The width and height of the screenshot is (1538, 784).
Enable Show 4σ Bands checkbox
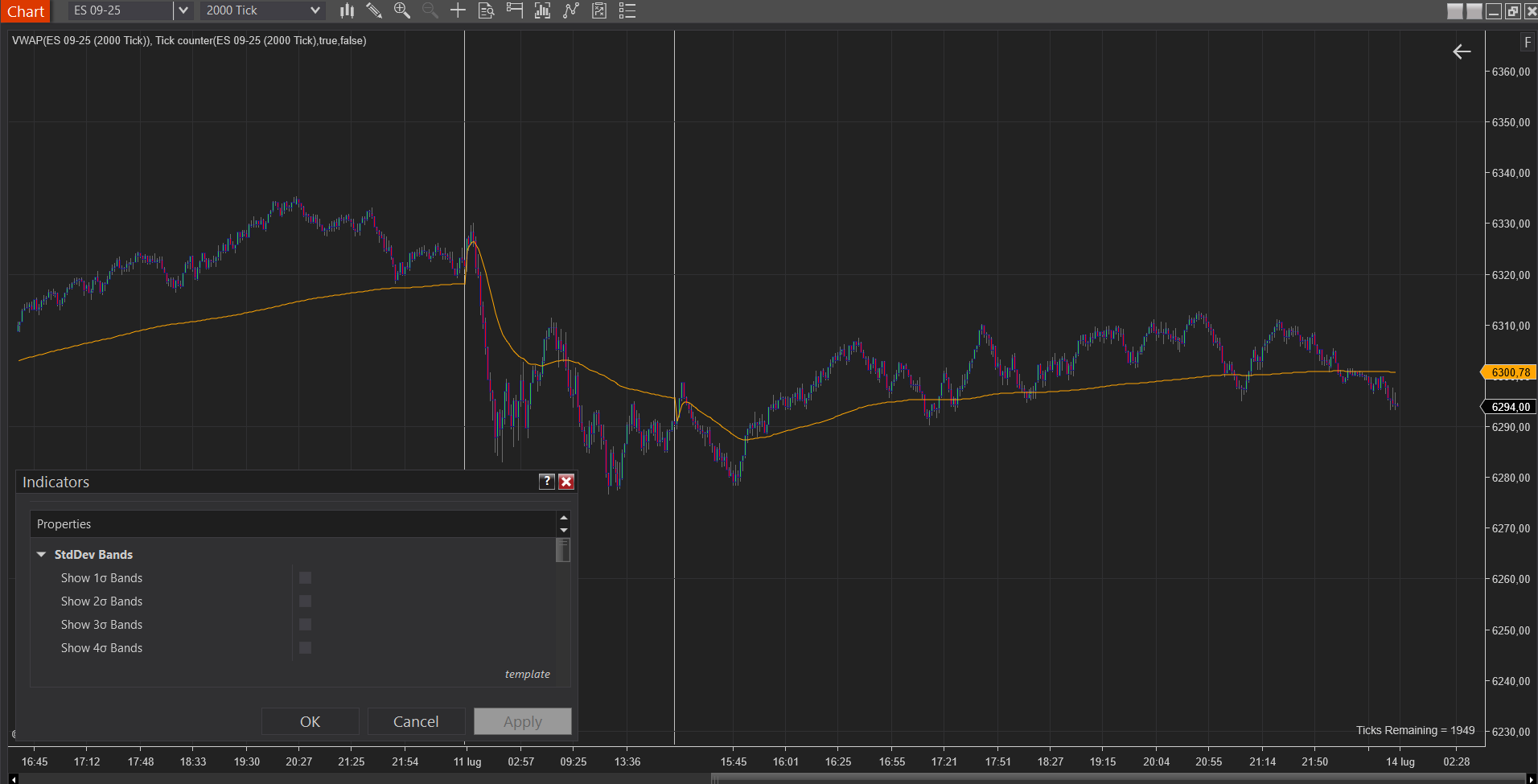click(x=305, y=647)
